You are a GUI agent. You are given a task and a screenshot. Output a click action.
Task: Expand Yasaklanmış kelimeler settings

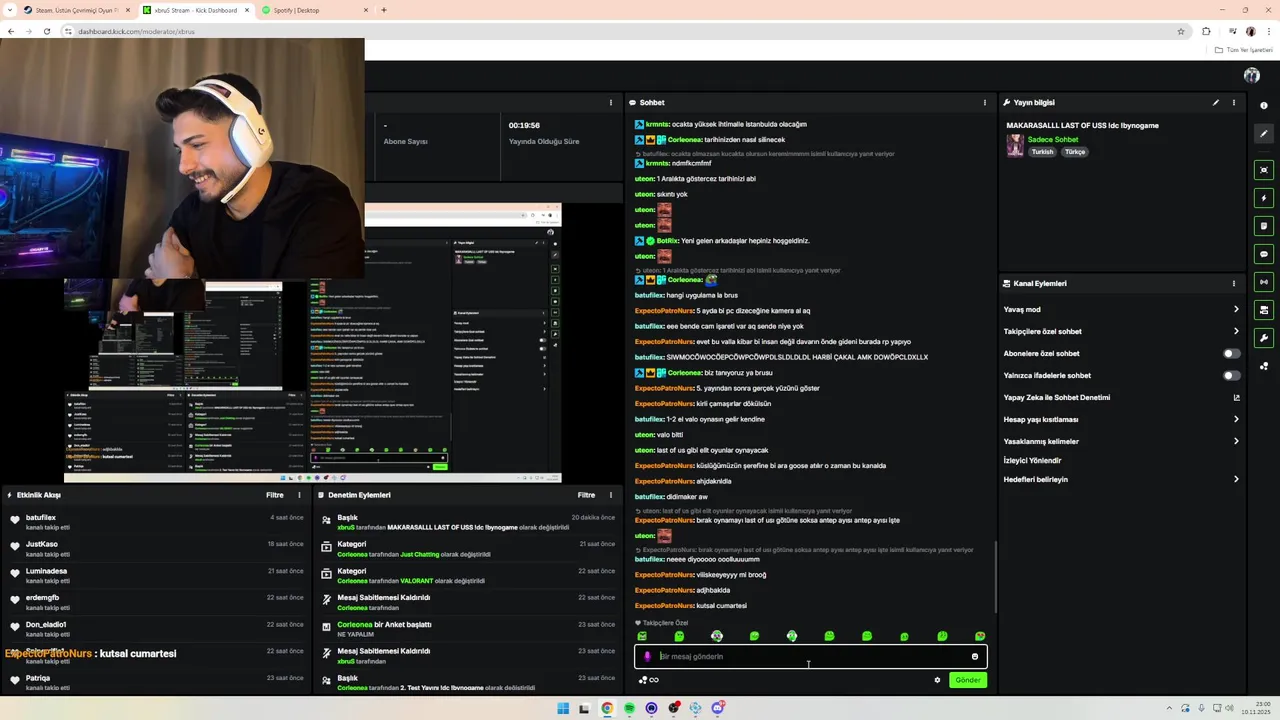1236,441
